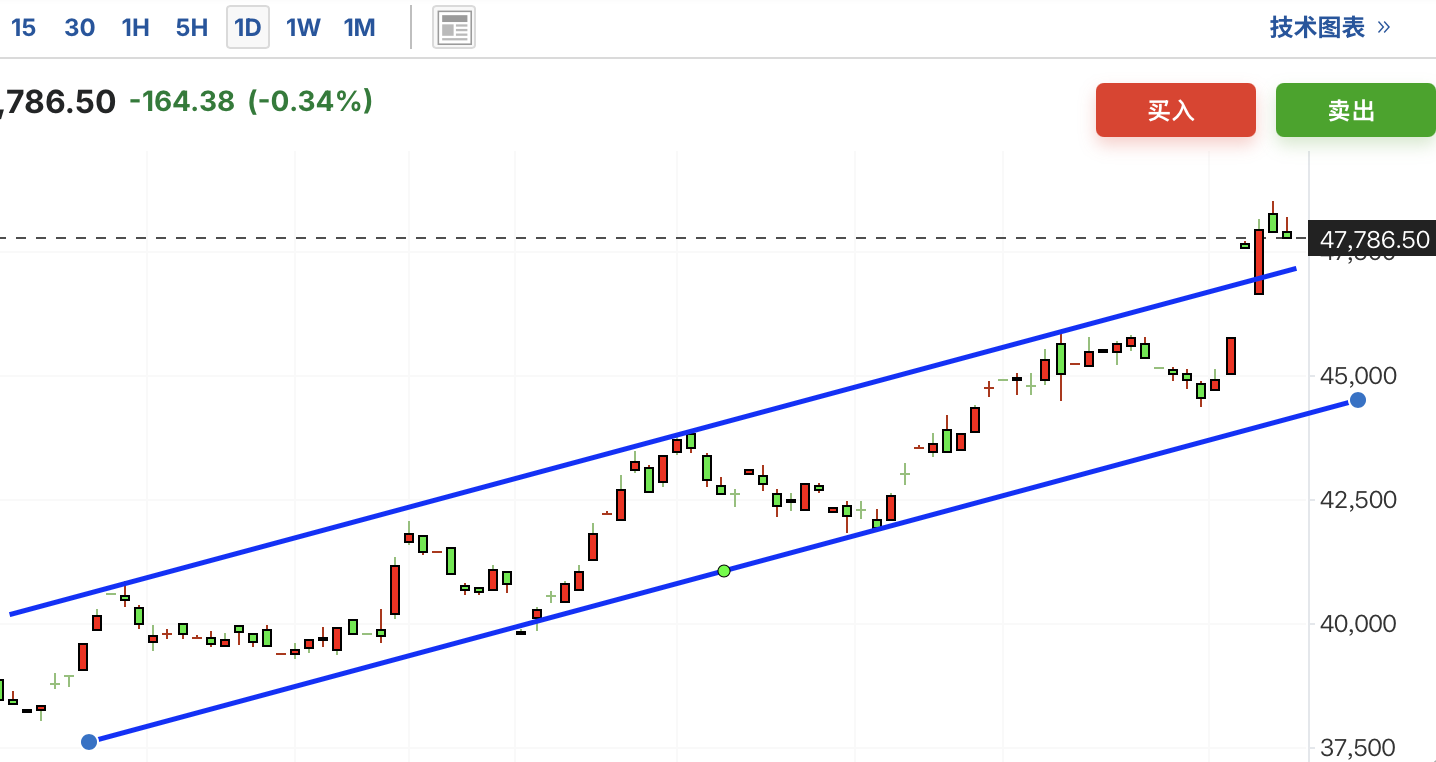Click the -164.38 (-0.34%) change value
The image size is (1436, 762).
(x=251, y=101)
